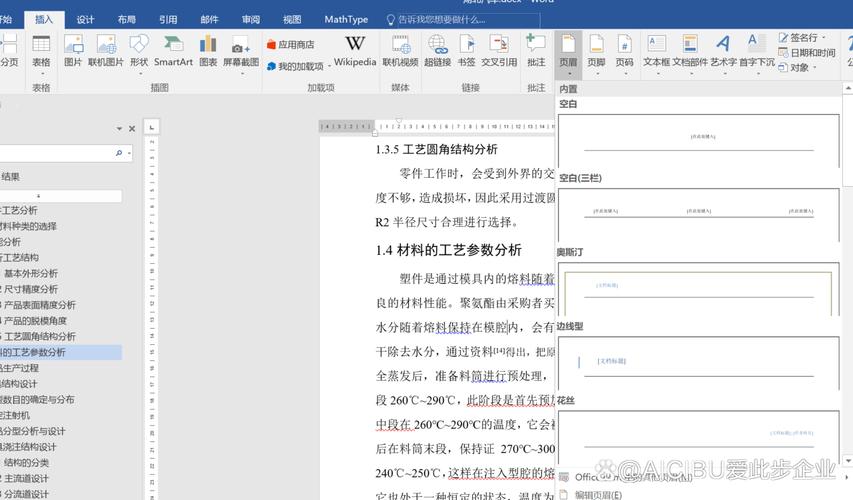Open the 布局 tab
Image resolution: width=853 pixels, height=500 pixels.
[126, 20]
